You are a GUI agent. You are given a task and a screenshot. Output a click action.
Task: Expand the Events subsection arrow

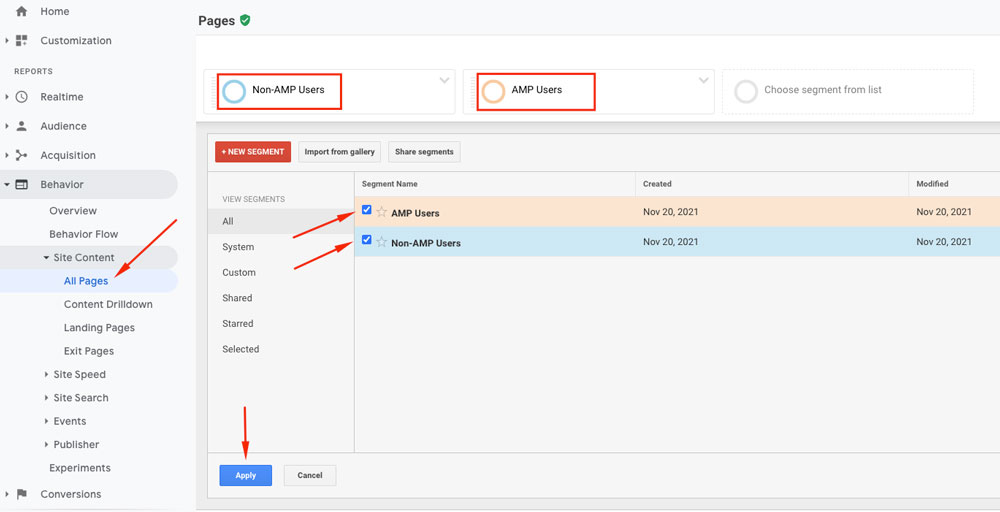click(46, 421)
